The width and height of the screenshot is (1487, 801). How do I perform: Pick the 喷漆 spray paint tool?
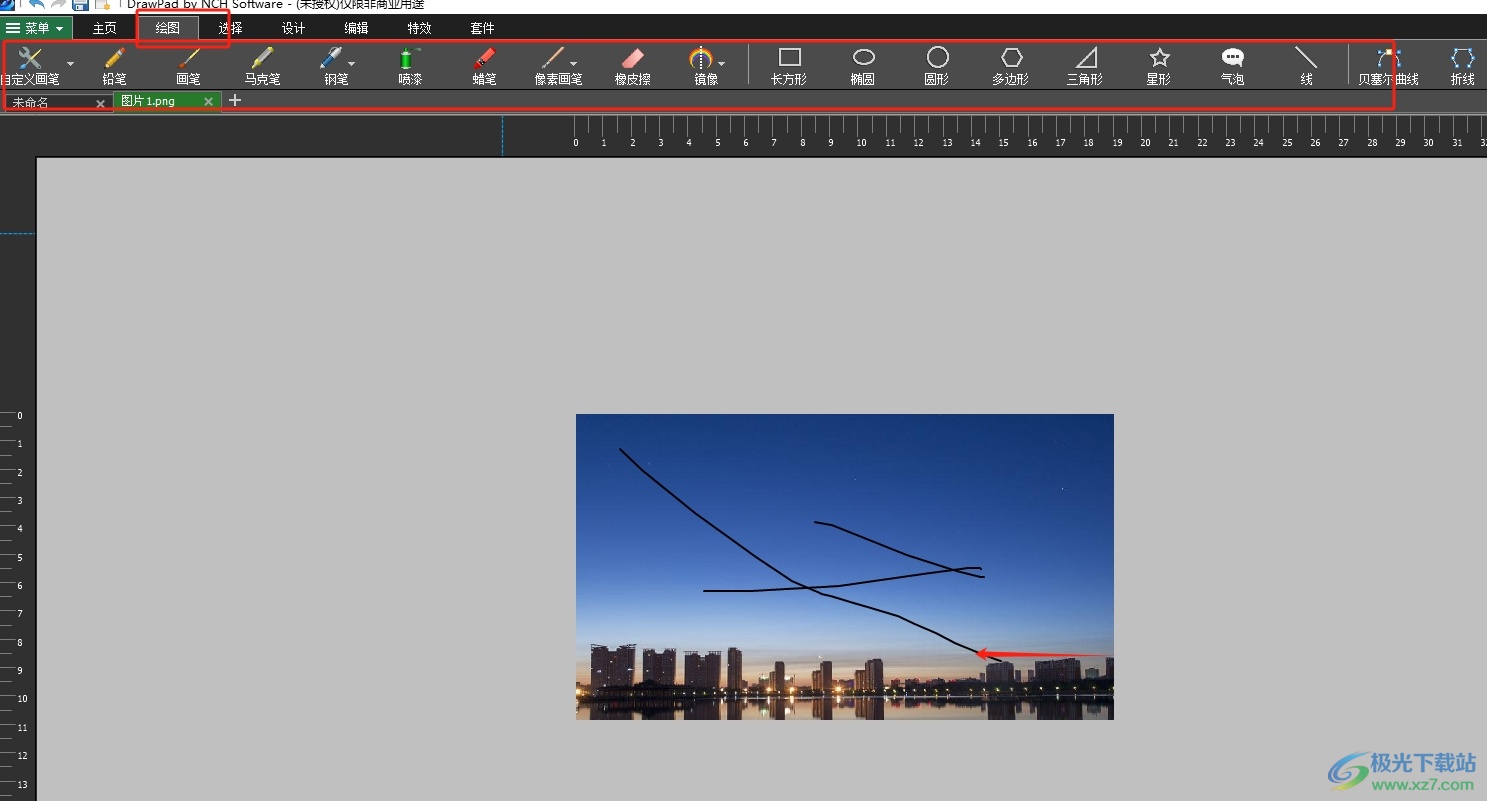(x=410, y=65)
